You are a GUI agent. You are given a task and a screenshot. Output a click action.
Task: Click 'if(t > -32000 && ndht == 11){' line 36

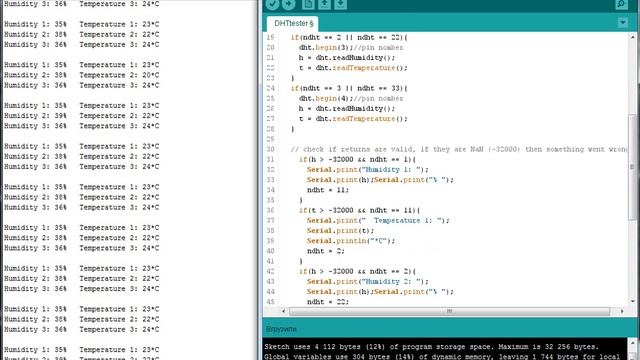359,210
